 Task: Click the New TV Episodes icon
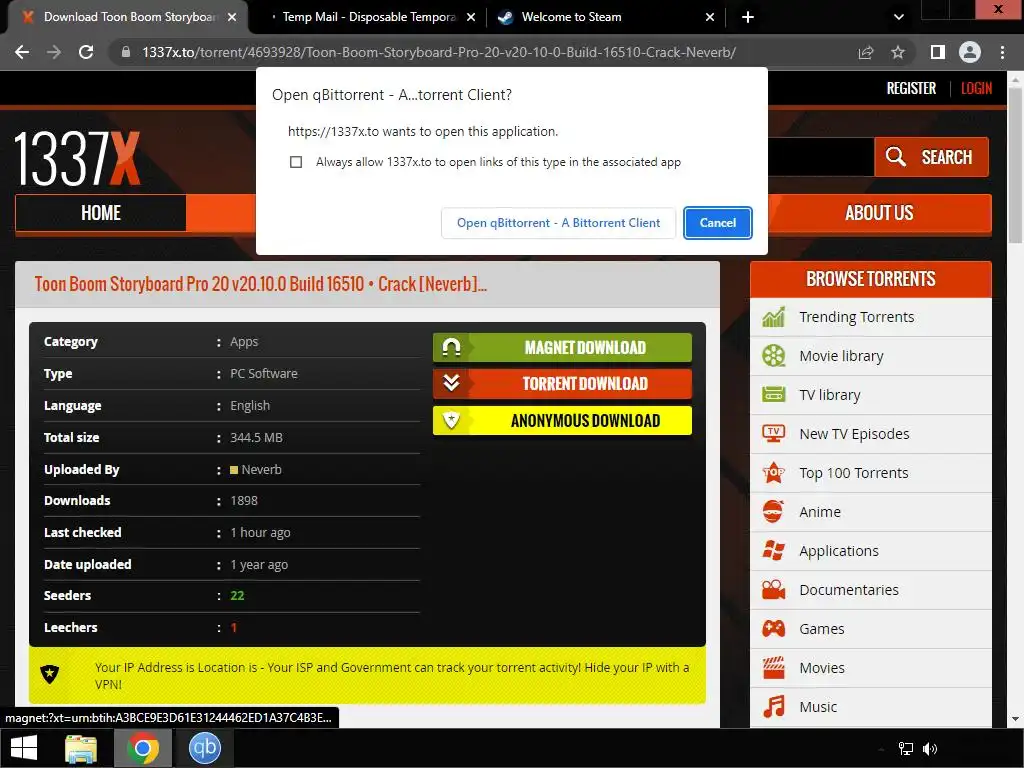[x=774, y=434]
